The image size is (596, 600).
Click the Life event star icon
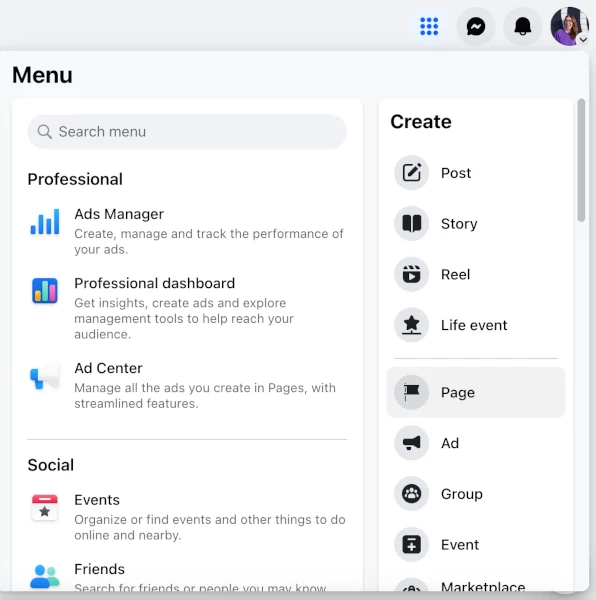tap(412, 325)
